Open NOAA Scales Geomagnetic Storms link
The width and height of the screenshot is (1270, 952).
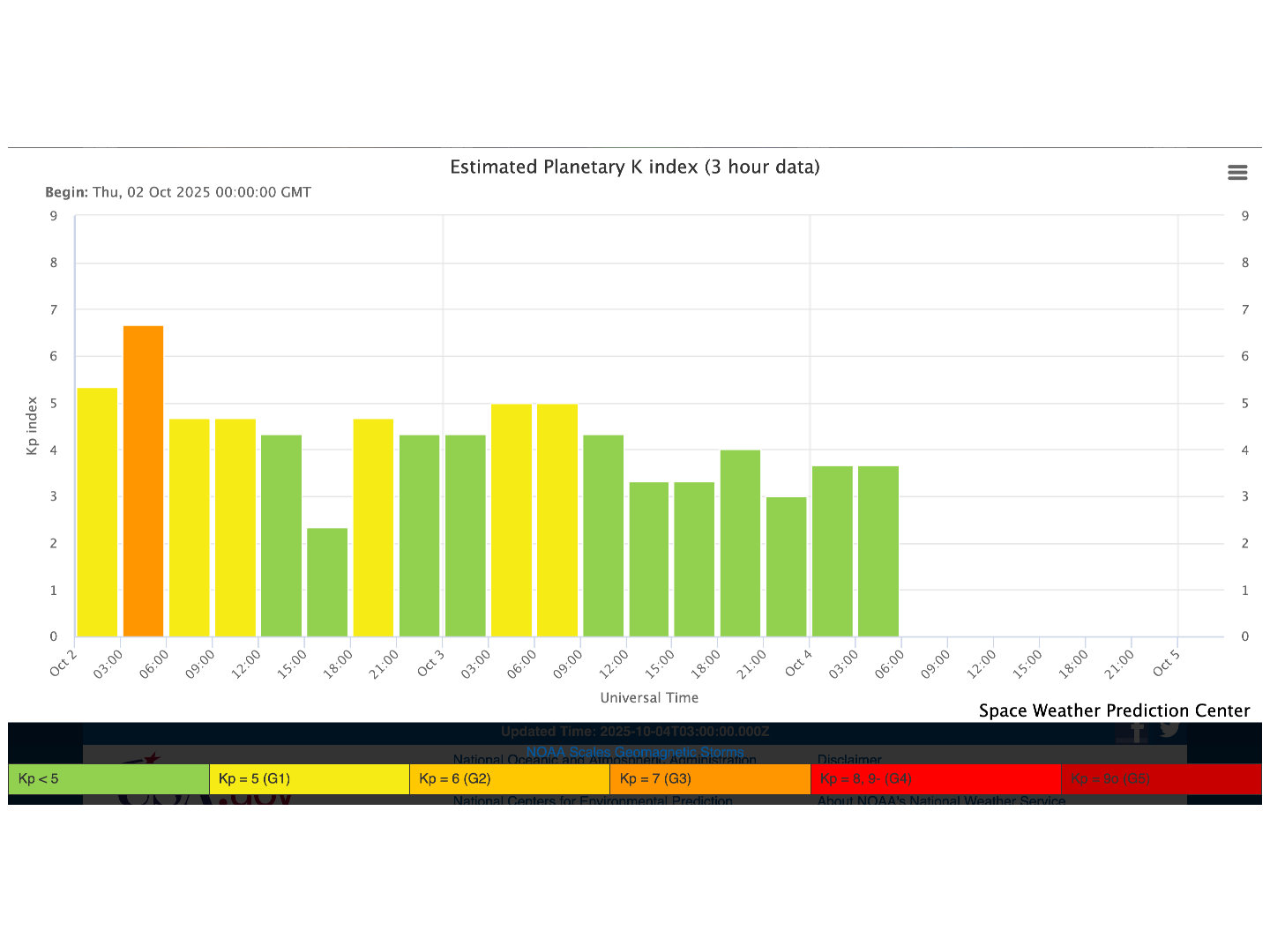point(634,752)
